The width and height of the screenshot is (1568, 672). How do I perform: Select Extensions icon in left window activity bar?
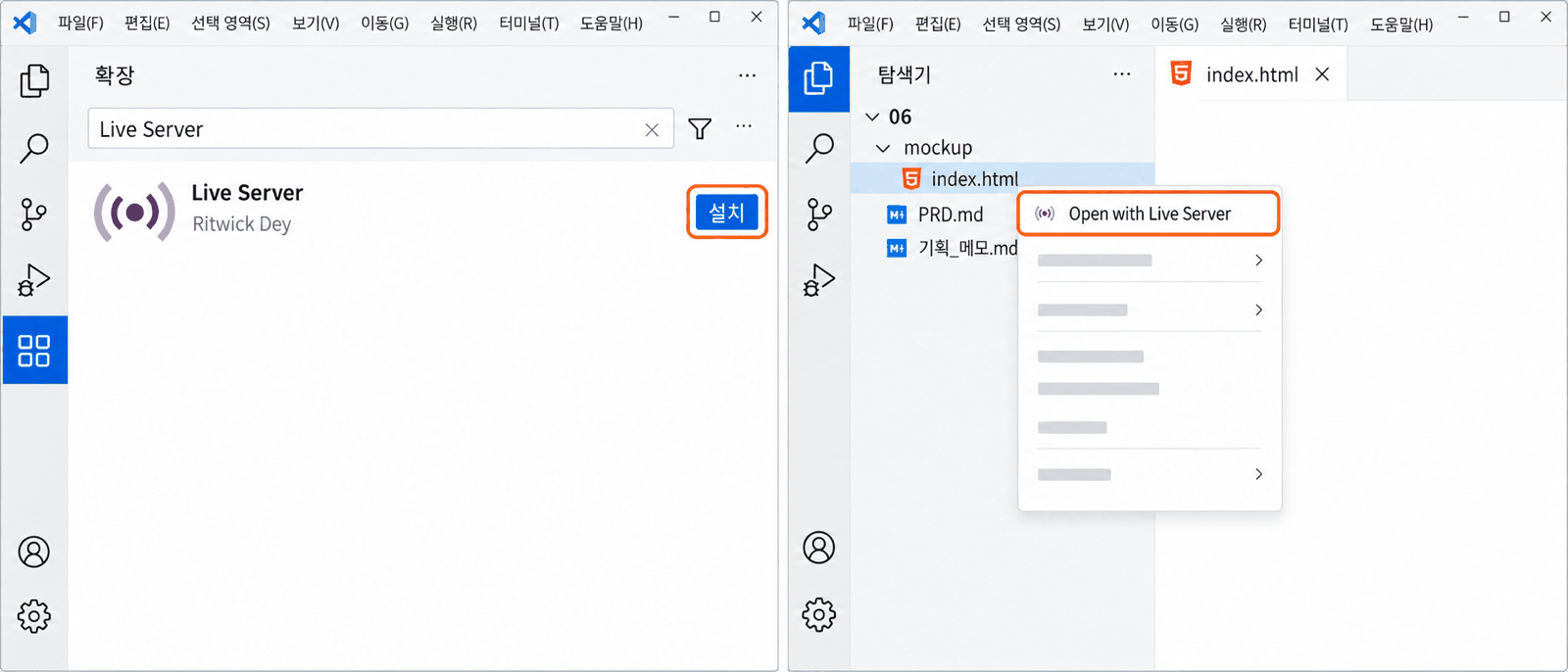pyautogui.click(x=34, y=350)
